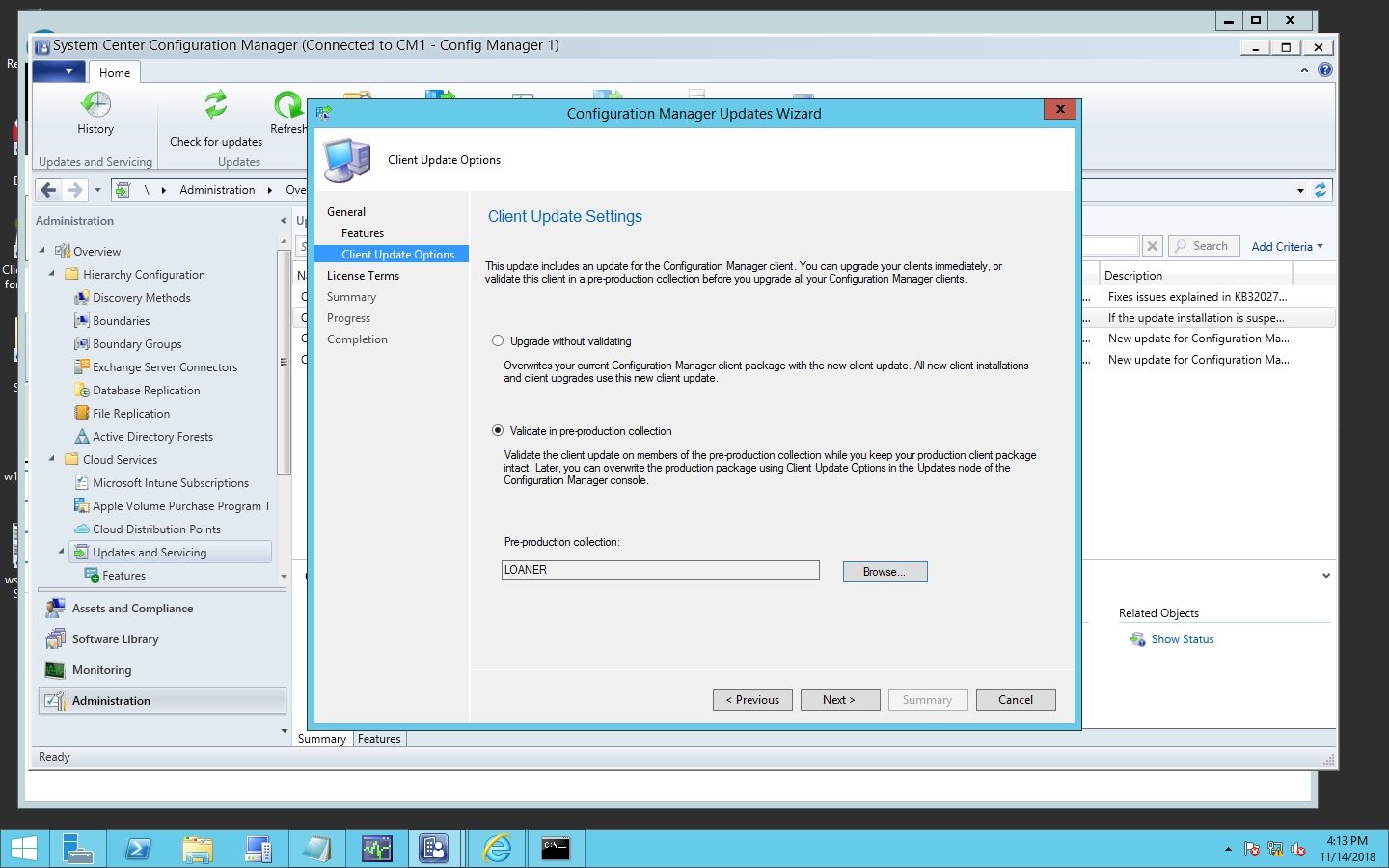Click the Show Status icon

coord(1138,639)
